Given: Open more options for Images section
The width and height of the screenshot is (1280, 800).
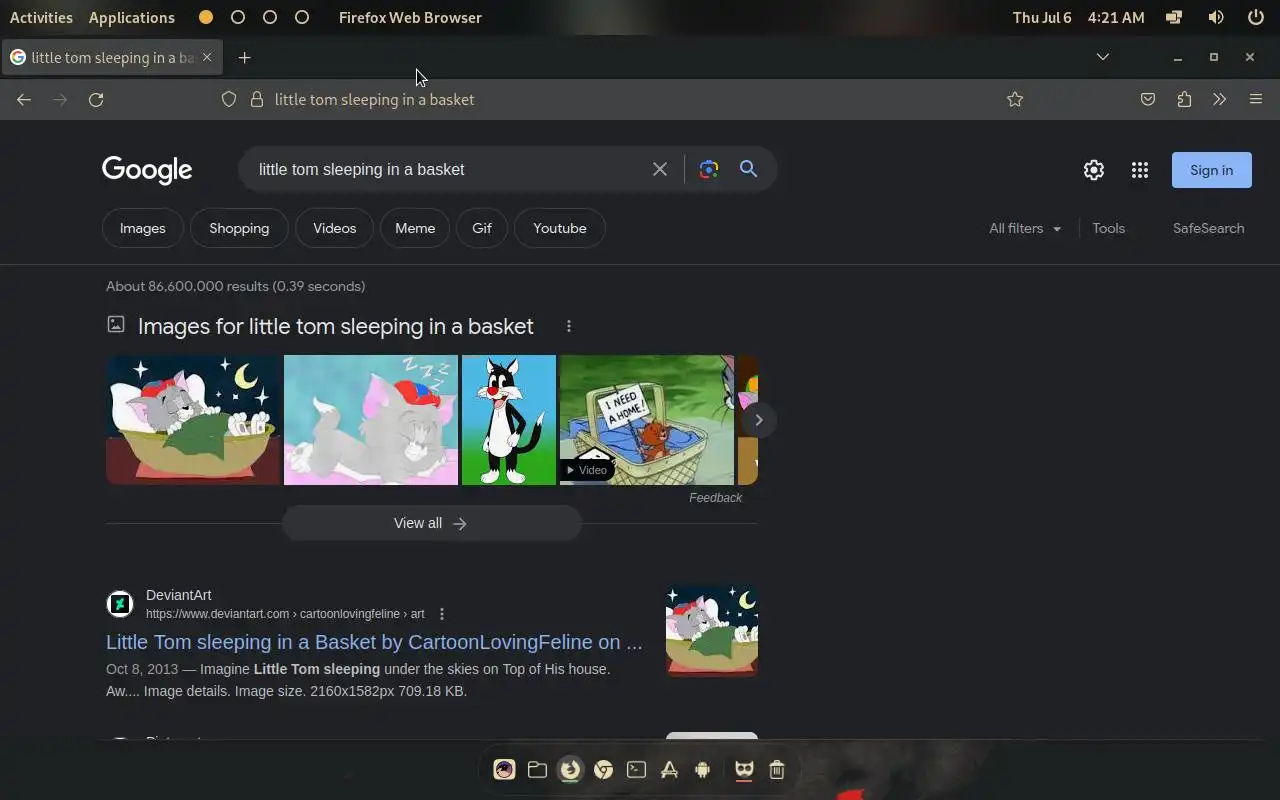Looking at the screenshot, I should 568,326.
